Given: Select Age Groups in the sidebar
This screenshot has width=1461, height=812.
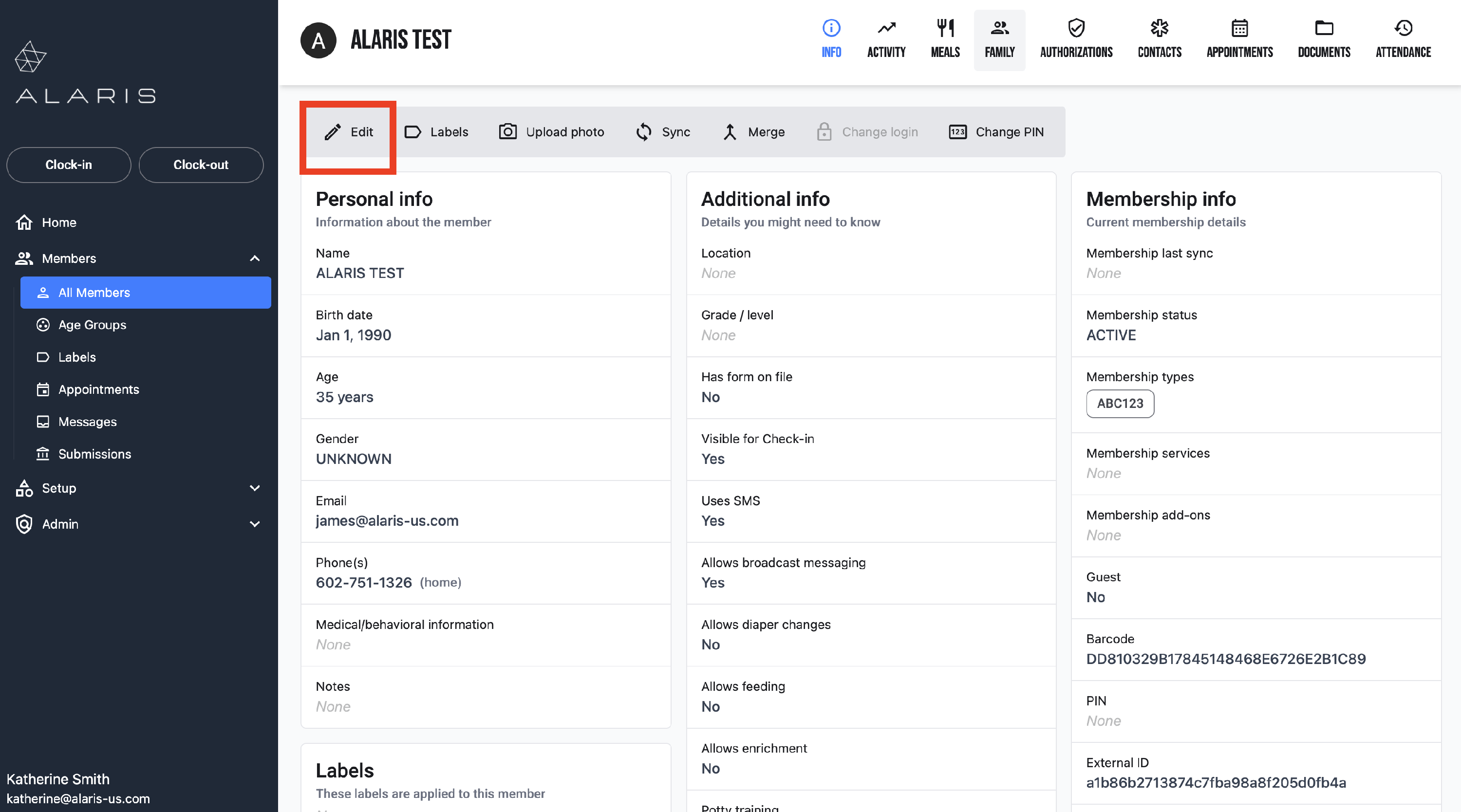Looking at the screenshot, I should pyautogui.click(x=92, y=325).
